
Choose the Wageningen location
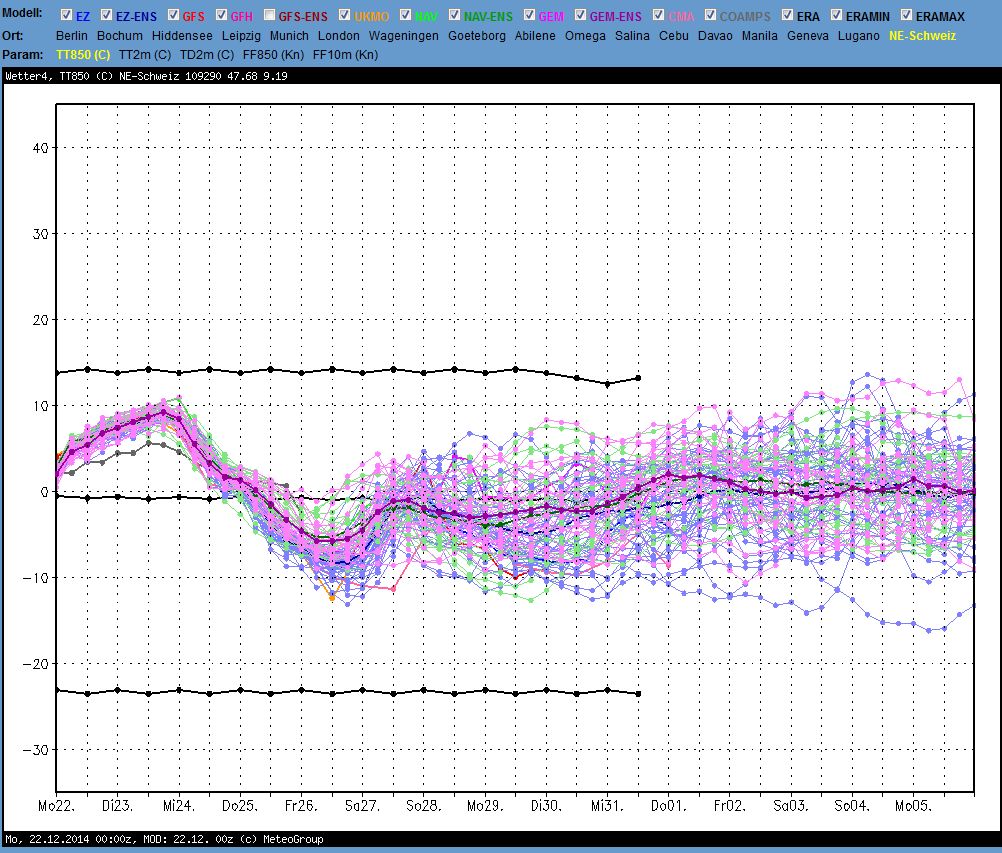(404, 36)
